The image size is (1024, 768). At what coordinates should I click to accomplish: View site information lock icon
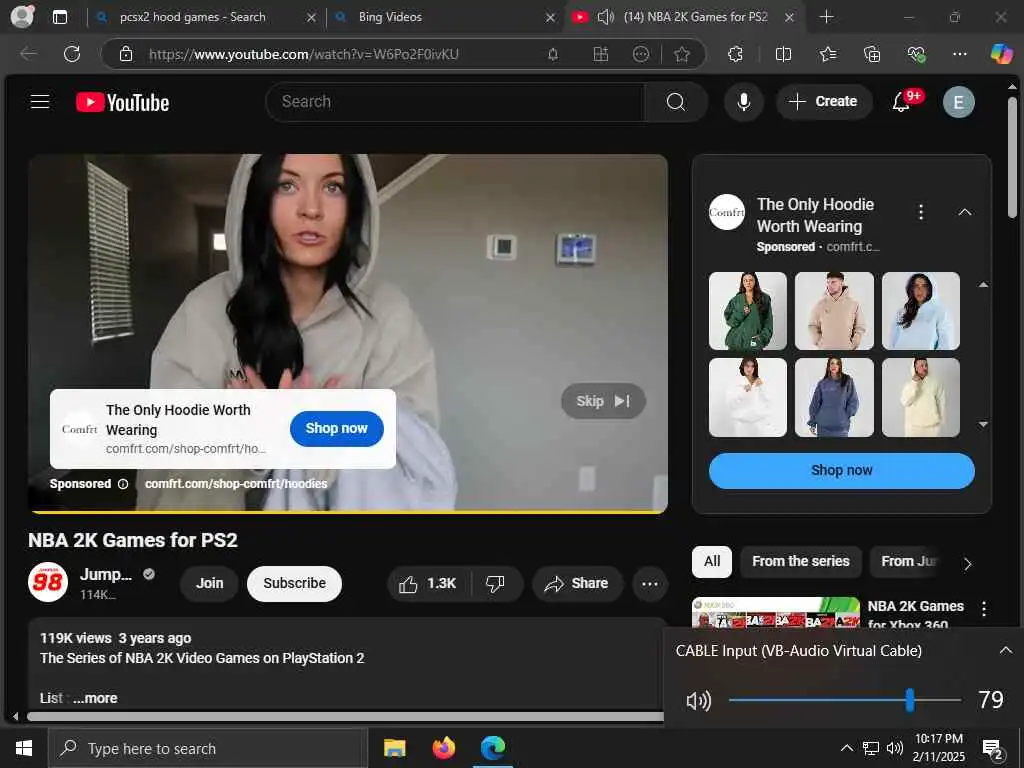click(x=126, y=54)
